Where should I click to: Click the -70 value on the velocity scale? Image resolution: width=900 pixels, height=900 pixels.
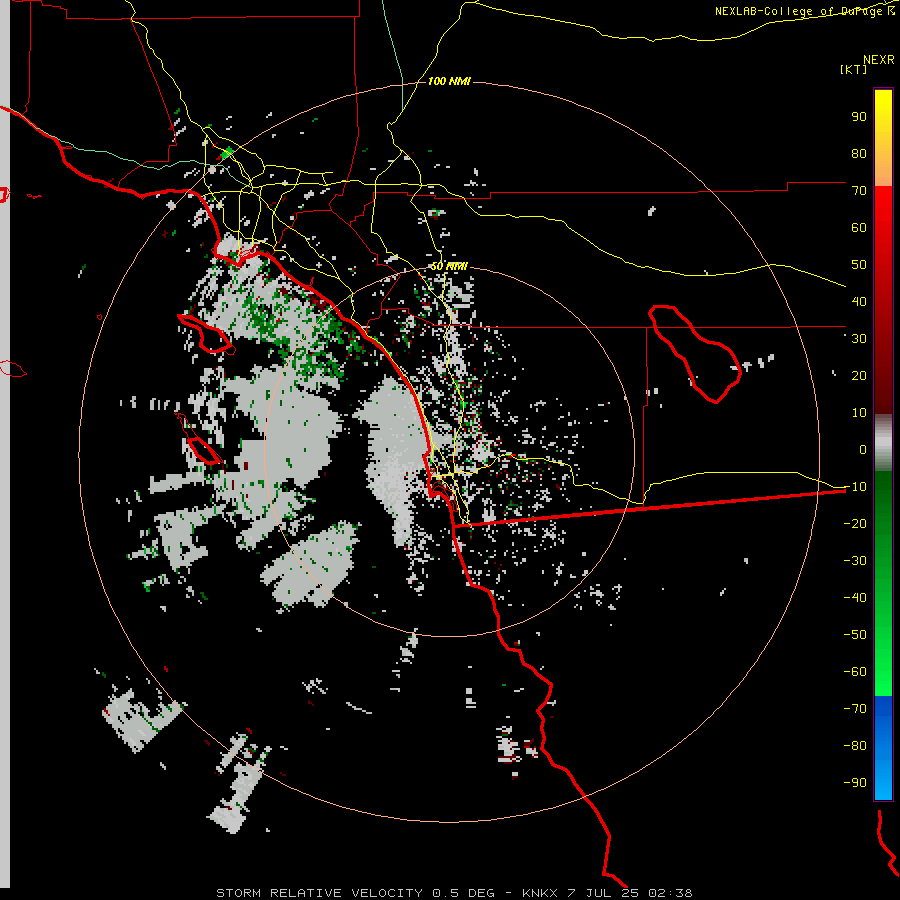tap(855, 708)
